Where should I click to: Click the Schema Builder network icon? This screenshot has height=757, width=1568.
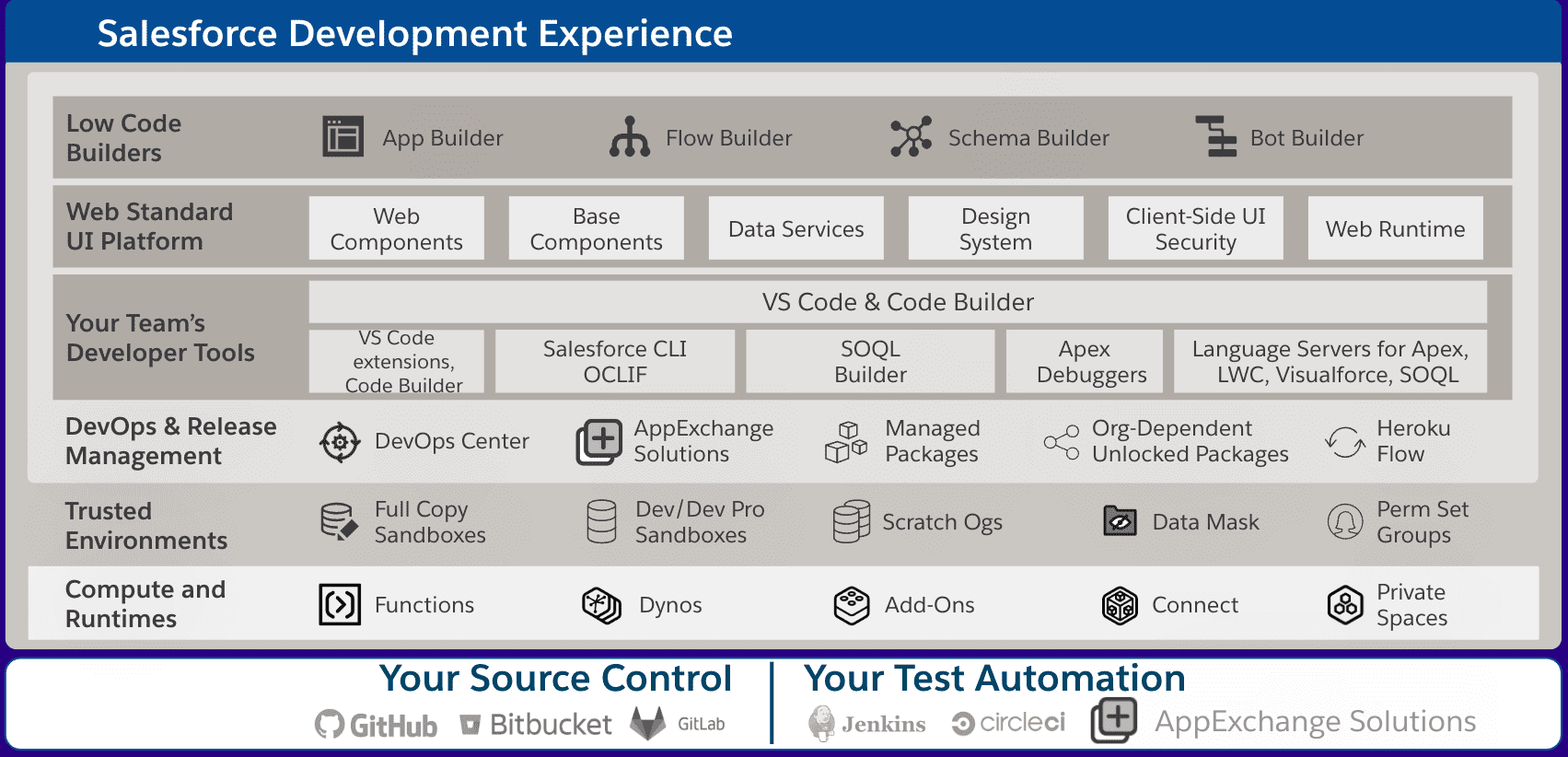pos(911,137)
